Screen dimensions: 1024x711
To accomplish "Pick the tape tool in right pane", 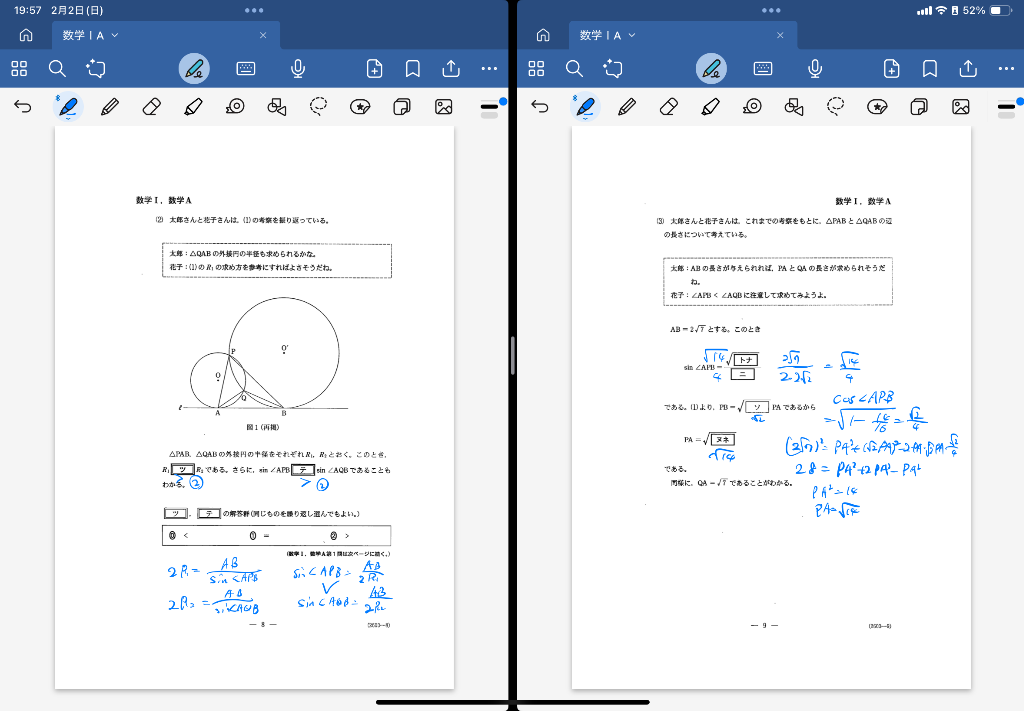I will tap(752, 106).
